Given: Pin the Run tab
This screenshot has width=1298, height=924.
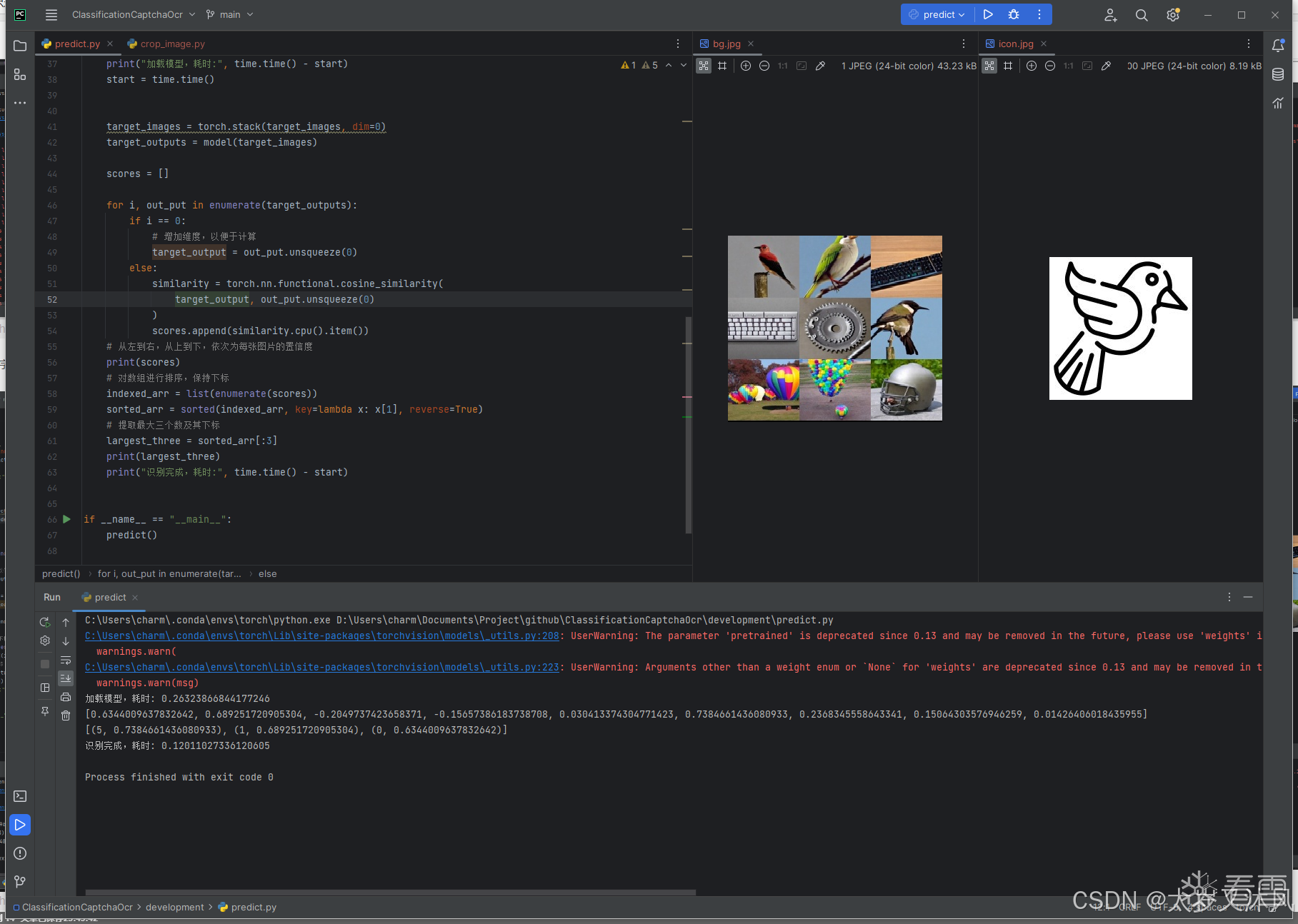Looking at the screenshot, I should tap(45, 711).
